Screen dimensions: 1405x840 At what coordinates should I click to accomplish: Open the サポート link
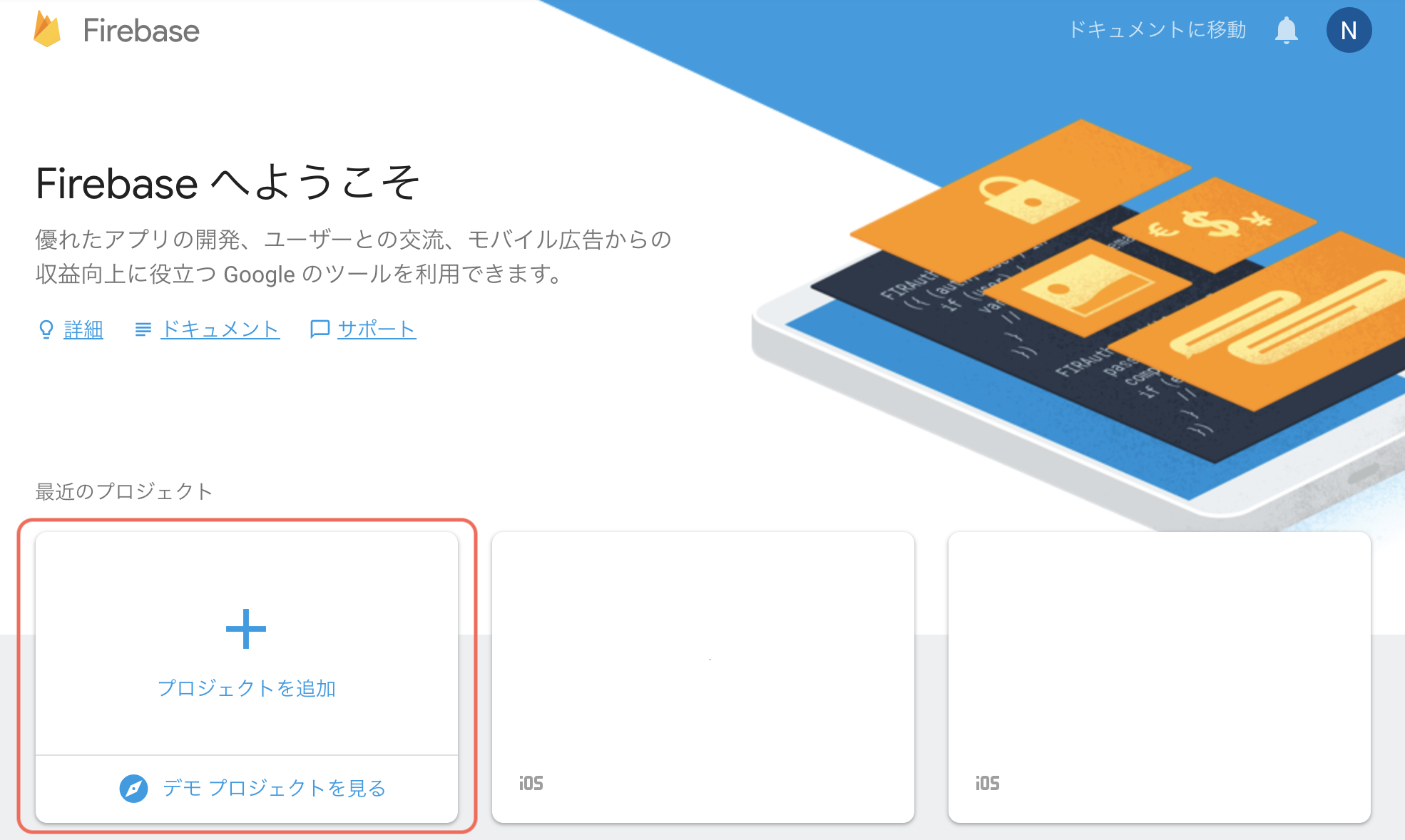pos(377,329)
